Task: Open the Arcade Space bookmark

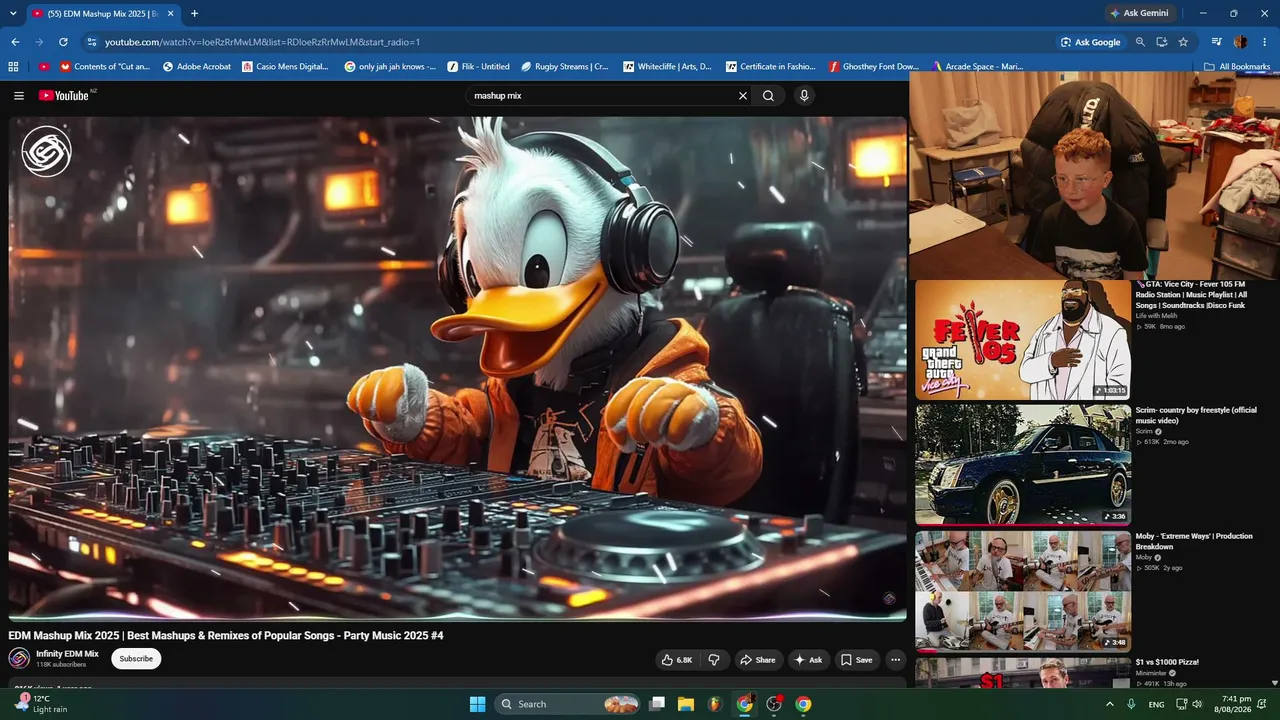Action: pos(977,67)
